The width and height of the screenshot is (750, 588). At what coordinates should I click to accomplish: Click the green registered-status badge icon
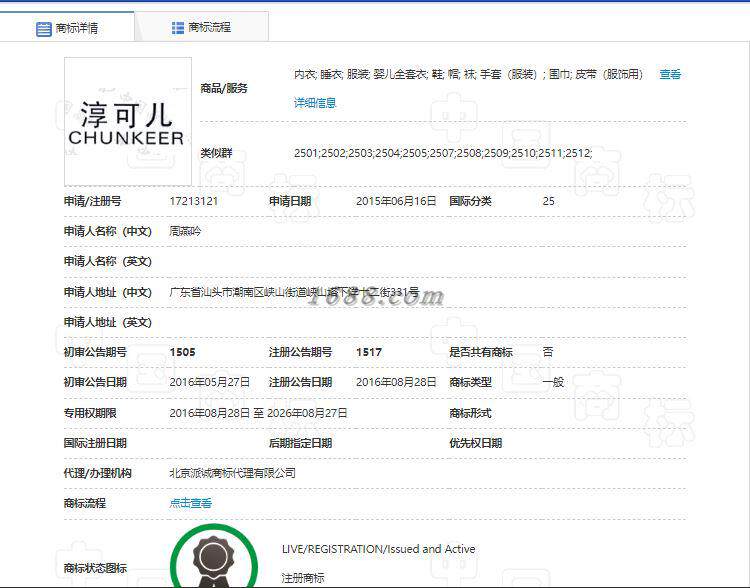pos(214,557)
